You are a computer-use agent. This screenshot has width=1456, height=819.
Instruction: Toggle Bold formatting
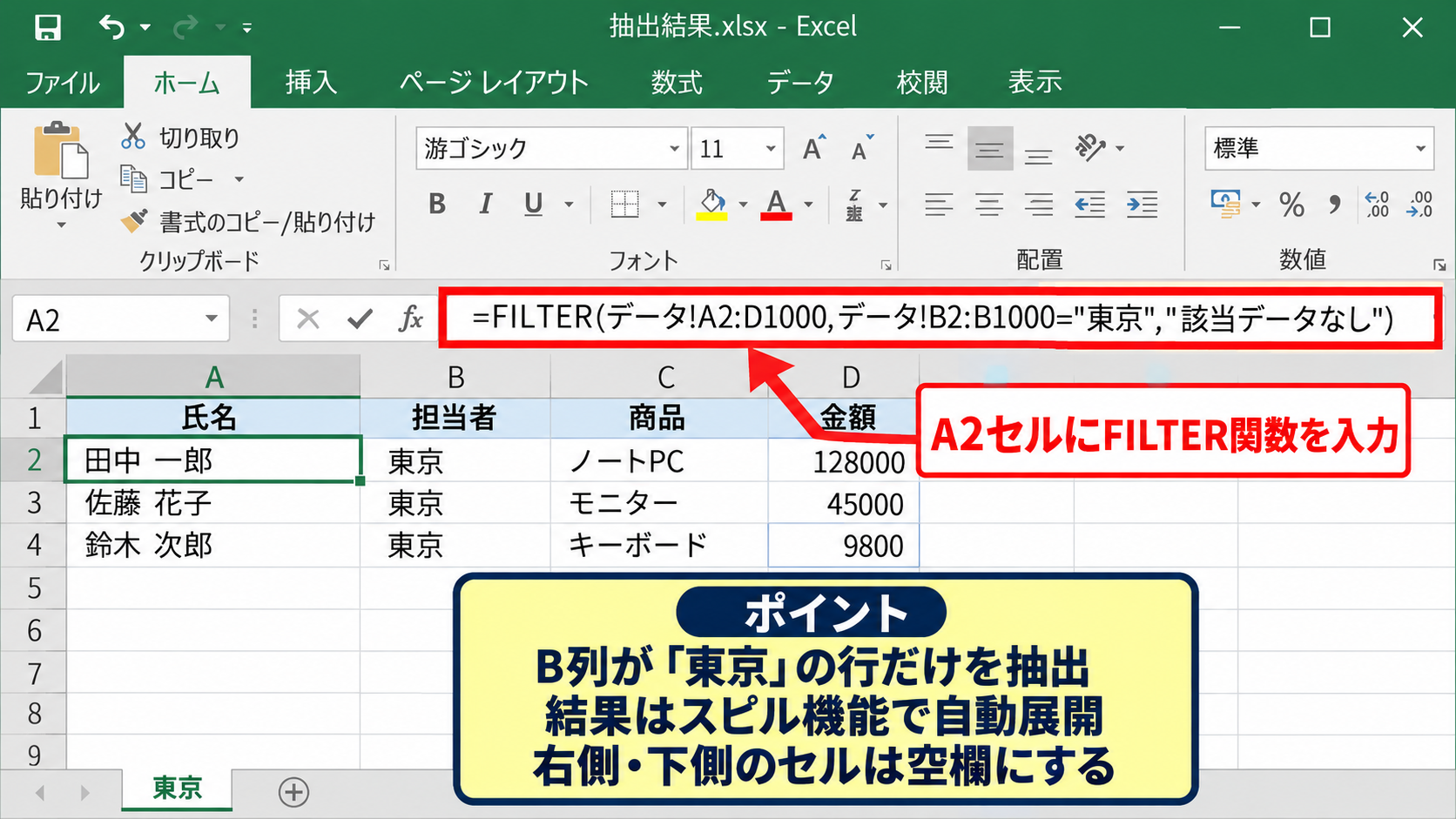tap(437, 205)
